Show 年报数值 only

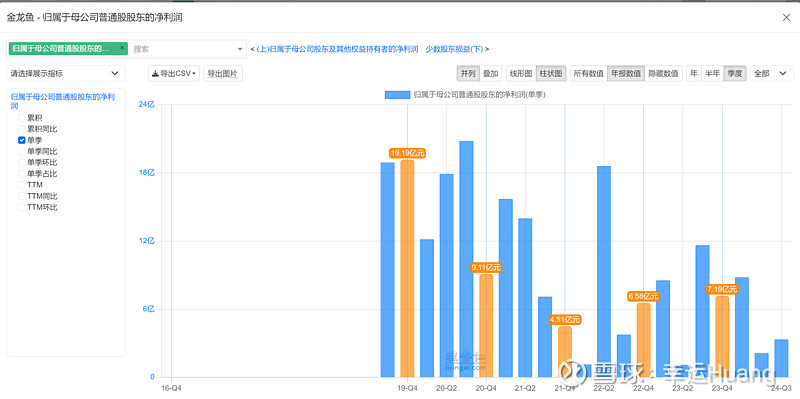tap(626, 73)
